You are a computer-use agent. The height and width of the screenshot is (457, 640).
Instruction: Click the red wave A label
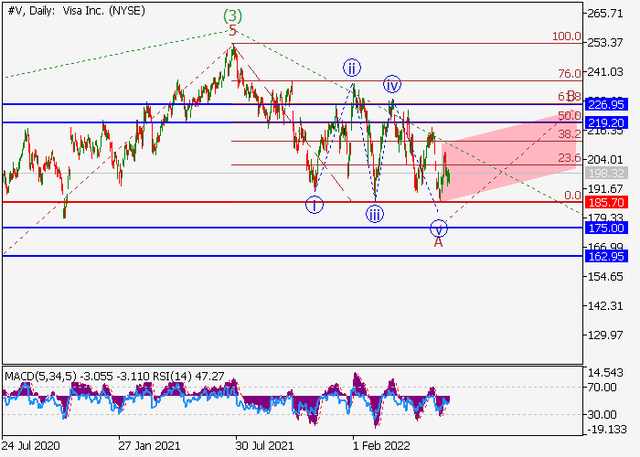click(438, 242)
